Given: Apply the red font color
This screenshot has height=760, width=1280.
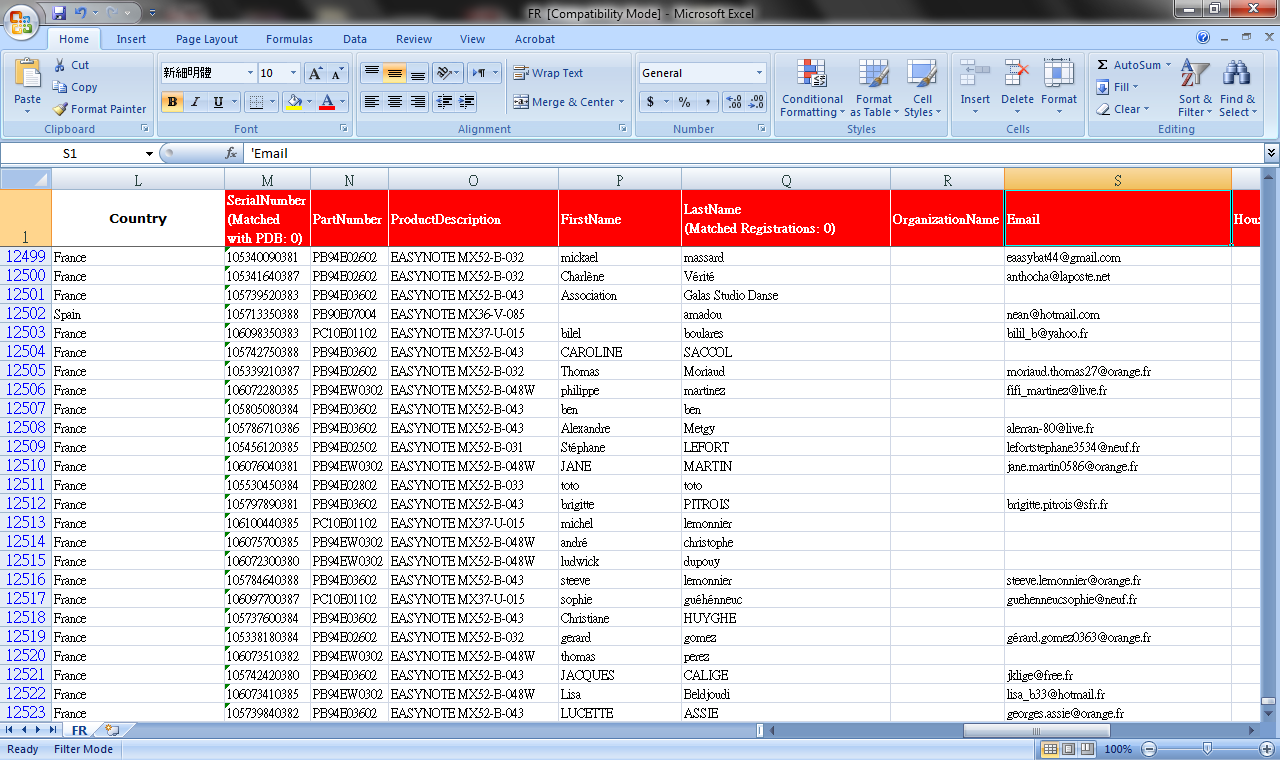Looking at the screenshot, I should (326, 102).
